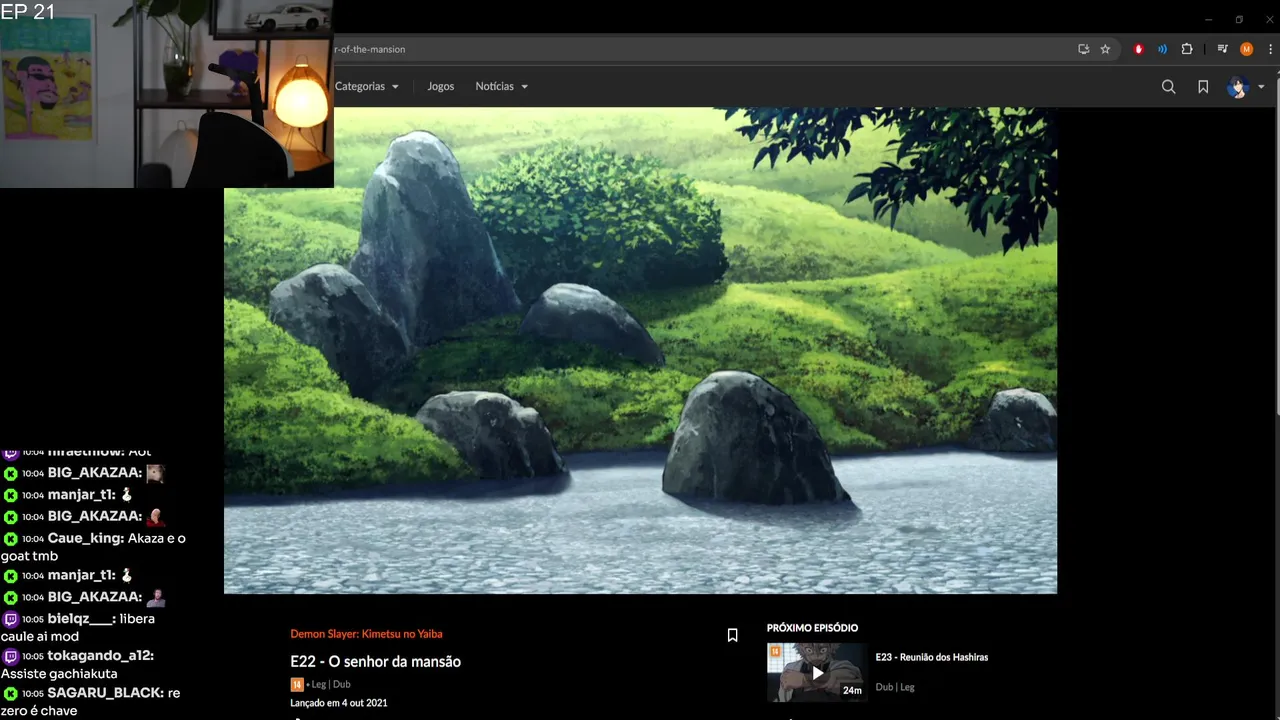Viewport: 1280px width, 720px height.
Task: Click the PRÓXIMO EPISÓDIO heading
Action: (812, 628)
